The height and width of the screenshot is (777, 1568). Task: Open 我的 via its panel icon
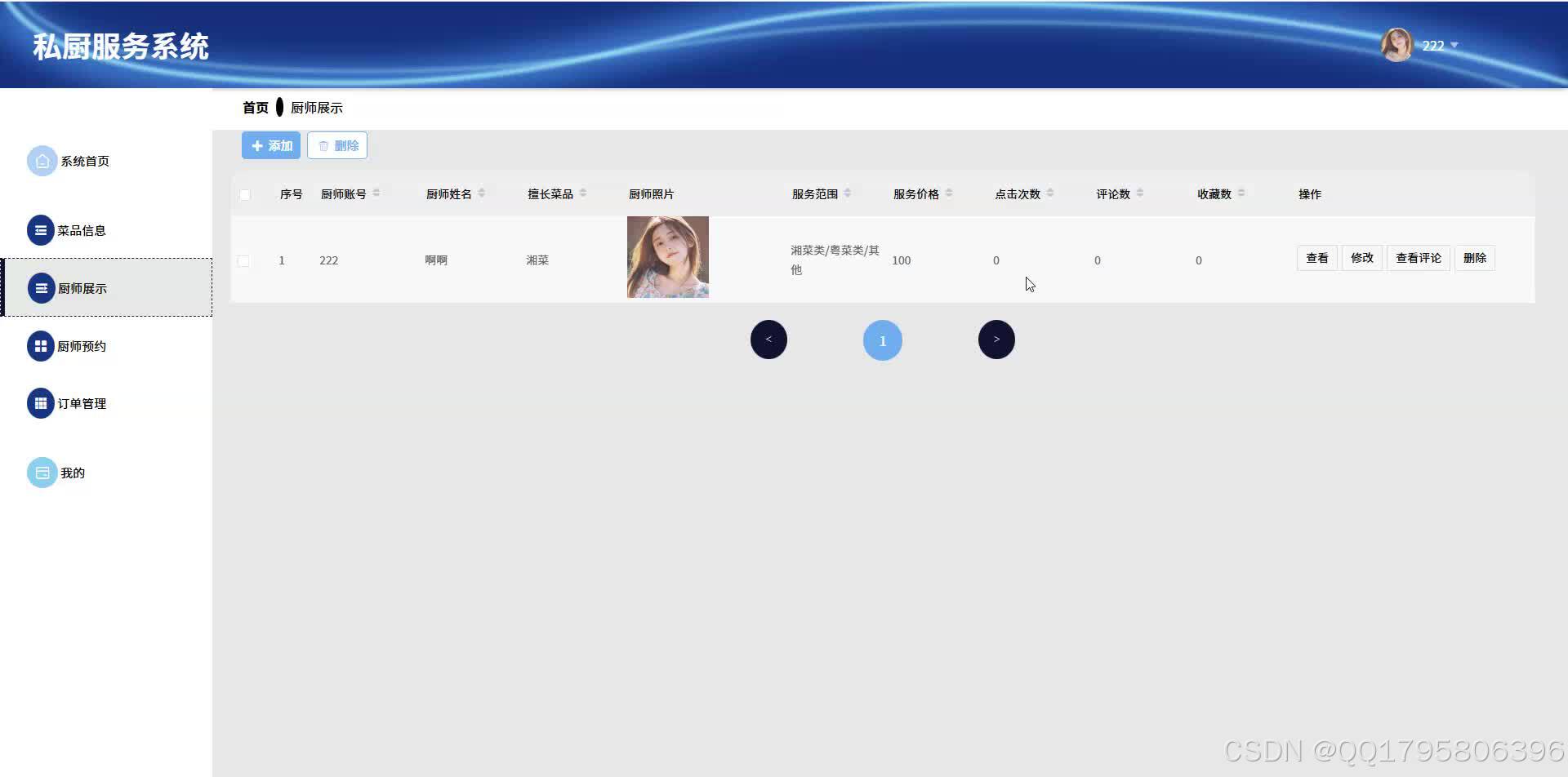(42, 472)
